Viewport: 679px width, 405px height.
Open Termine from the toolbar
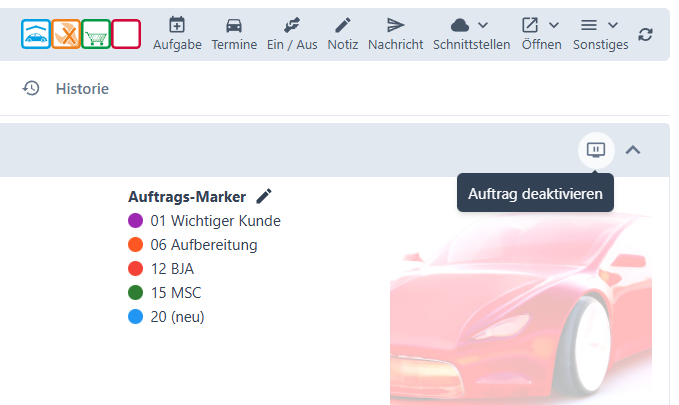[234, 34]
